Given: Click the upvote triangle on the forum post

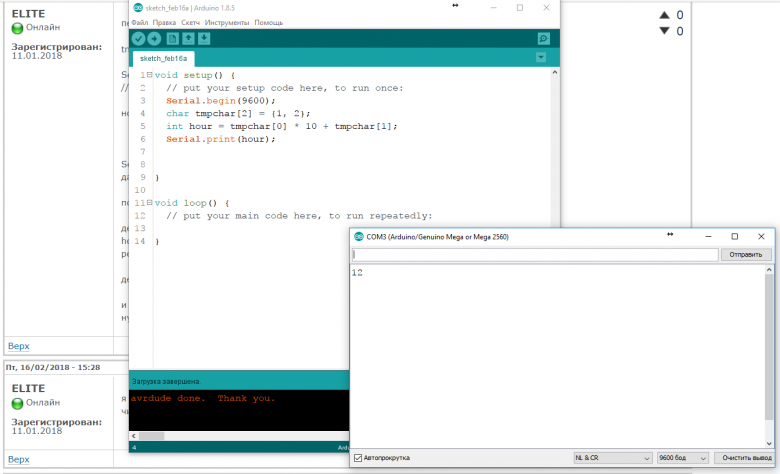Looking at the screenshot, I should point(664,15).
